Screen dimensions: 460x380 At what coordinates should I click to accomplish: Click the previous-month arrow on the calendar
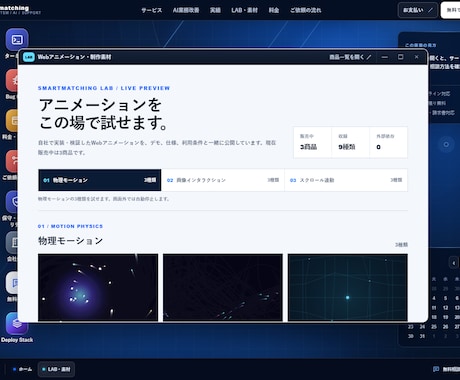point(454,263)
